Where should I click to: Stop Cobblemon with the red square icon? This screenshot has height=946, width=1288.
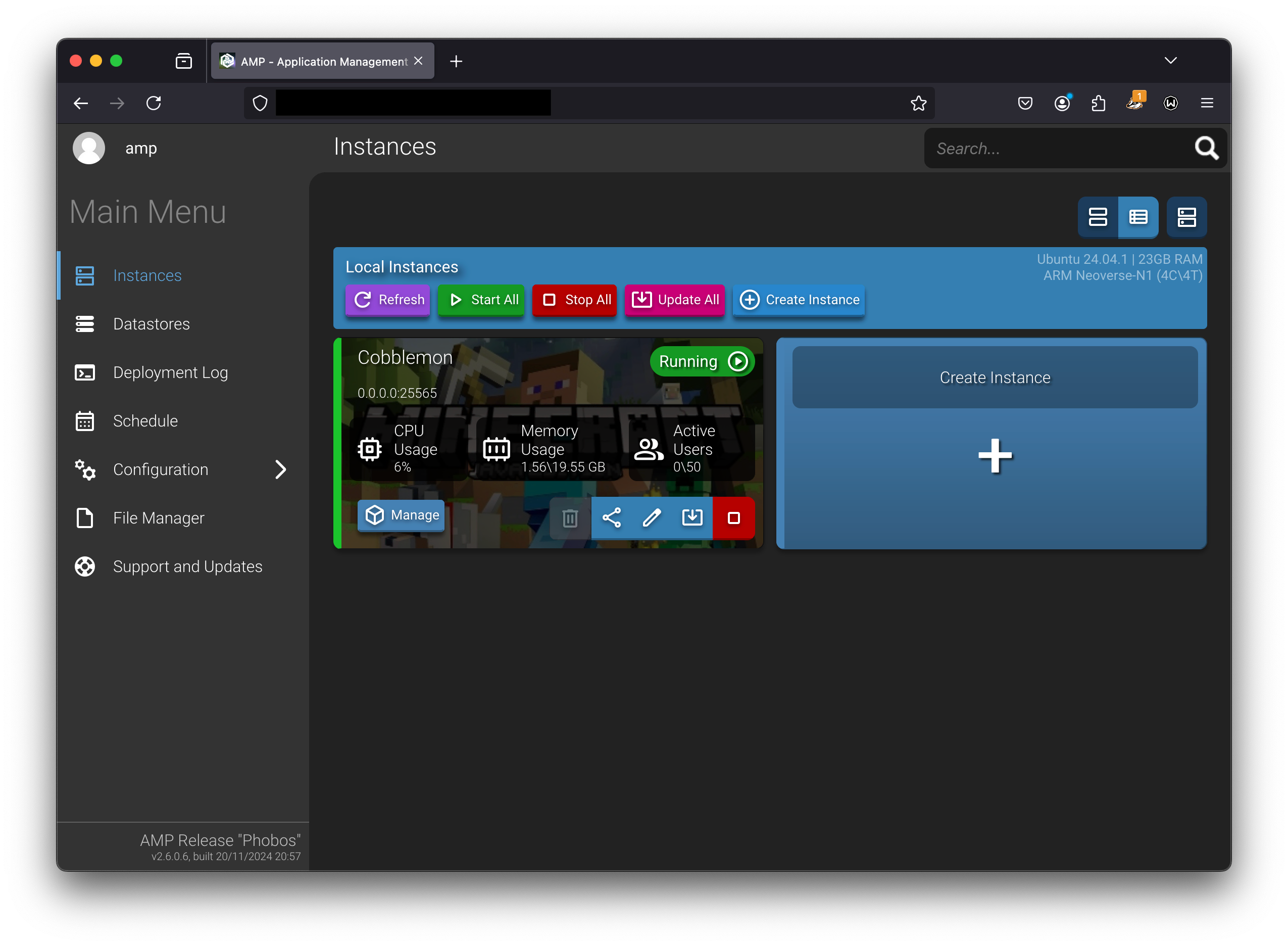point(734,518)
